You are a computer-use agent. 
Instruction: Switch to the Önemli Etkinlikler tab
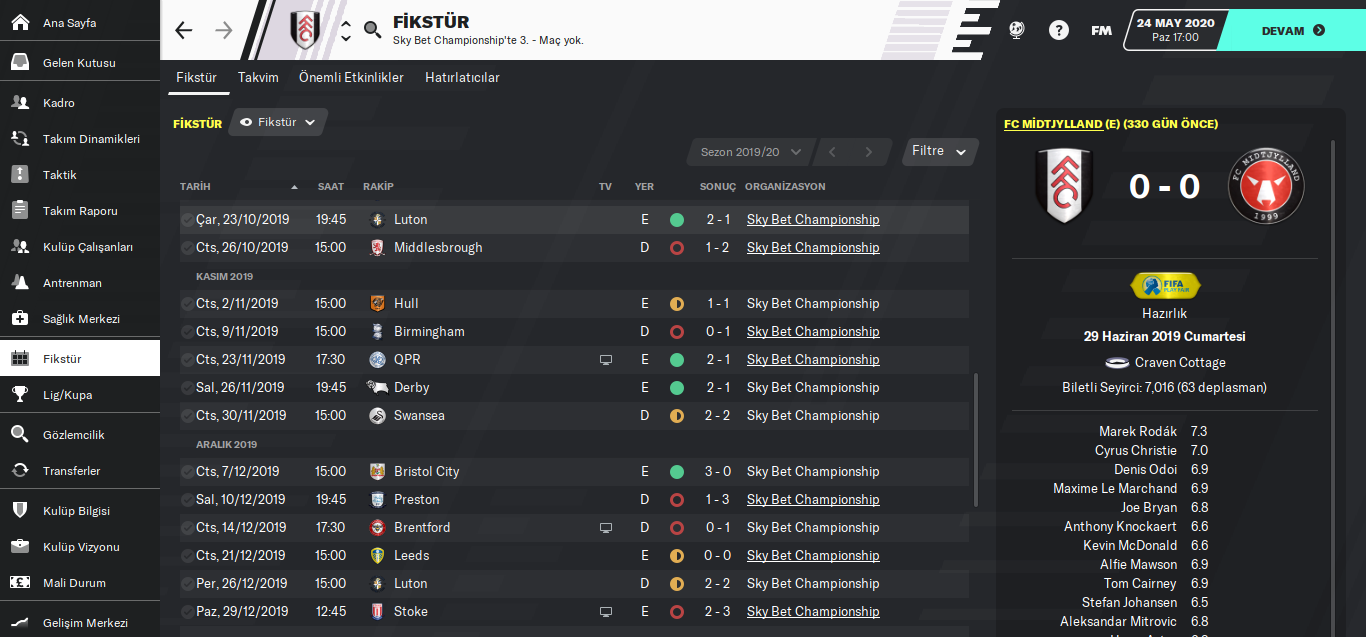(351, 77)
